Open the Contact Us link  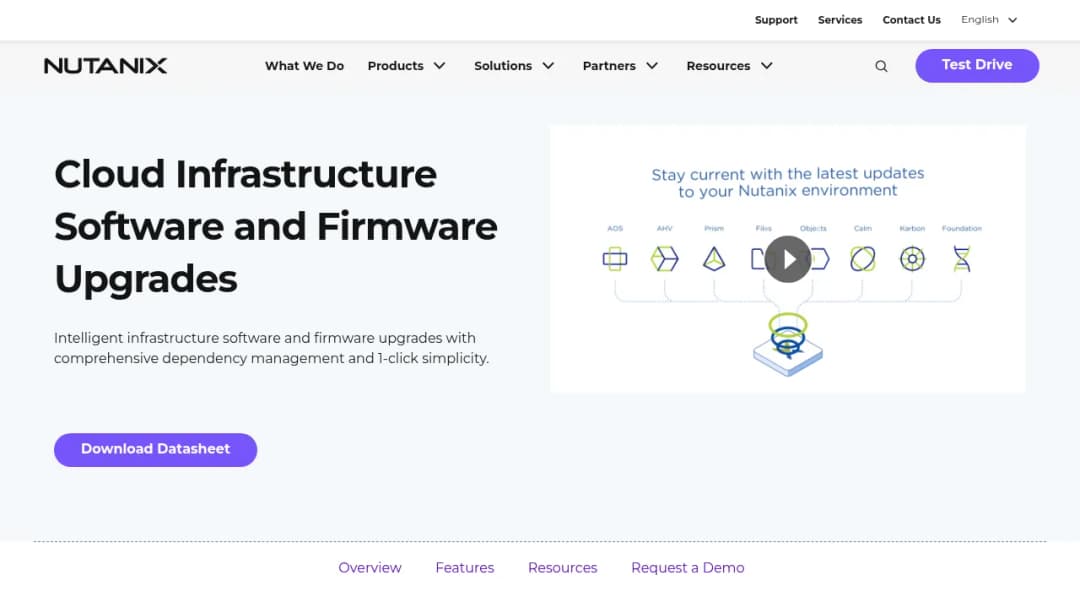911,20
